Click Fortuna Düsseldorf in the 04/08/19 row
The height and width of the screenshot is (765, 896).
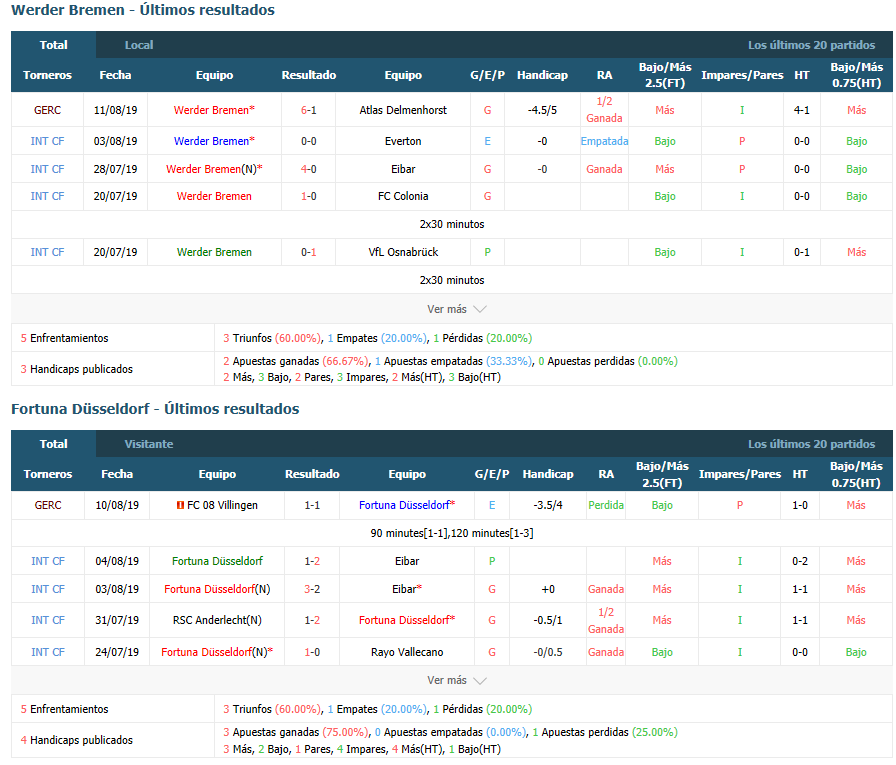pyautogui.click(x=217, y=561)
